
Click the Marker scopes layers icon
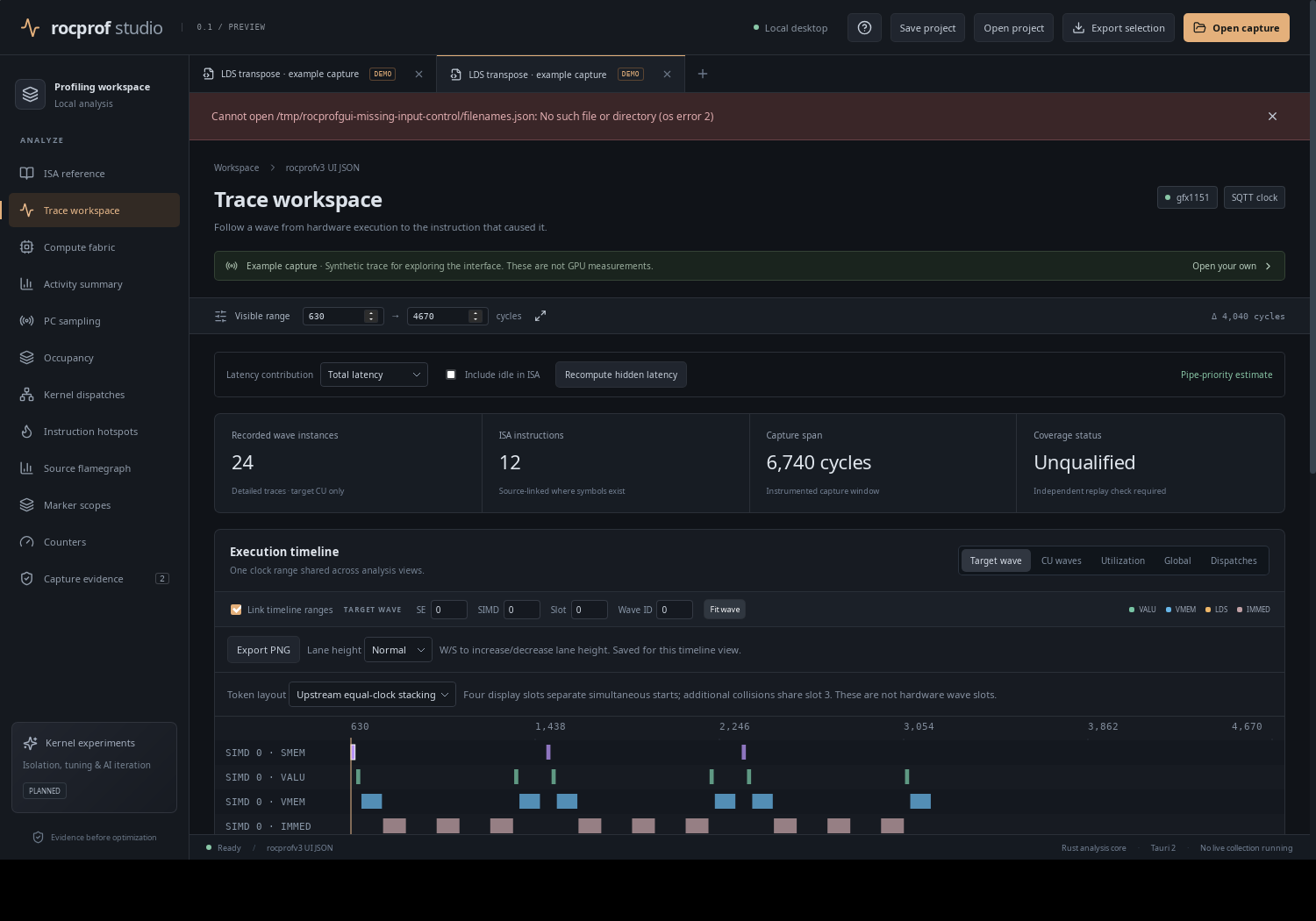tap(27, 505)
